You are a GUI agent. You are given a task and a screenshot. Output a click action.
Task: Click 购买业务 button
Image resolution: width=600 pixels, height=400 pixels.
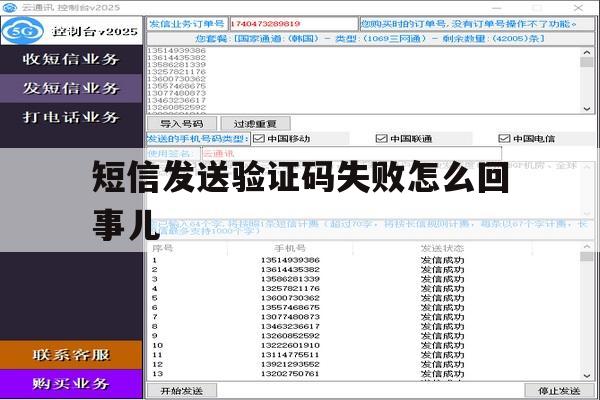click(x=71, y=384)
